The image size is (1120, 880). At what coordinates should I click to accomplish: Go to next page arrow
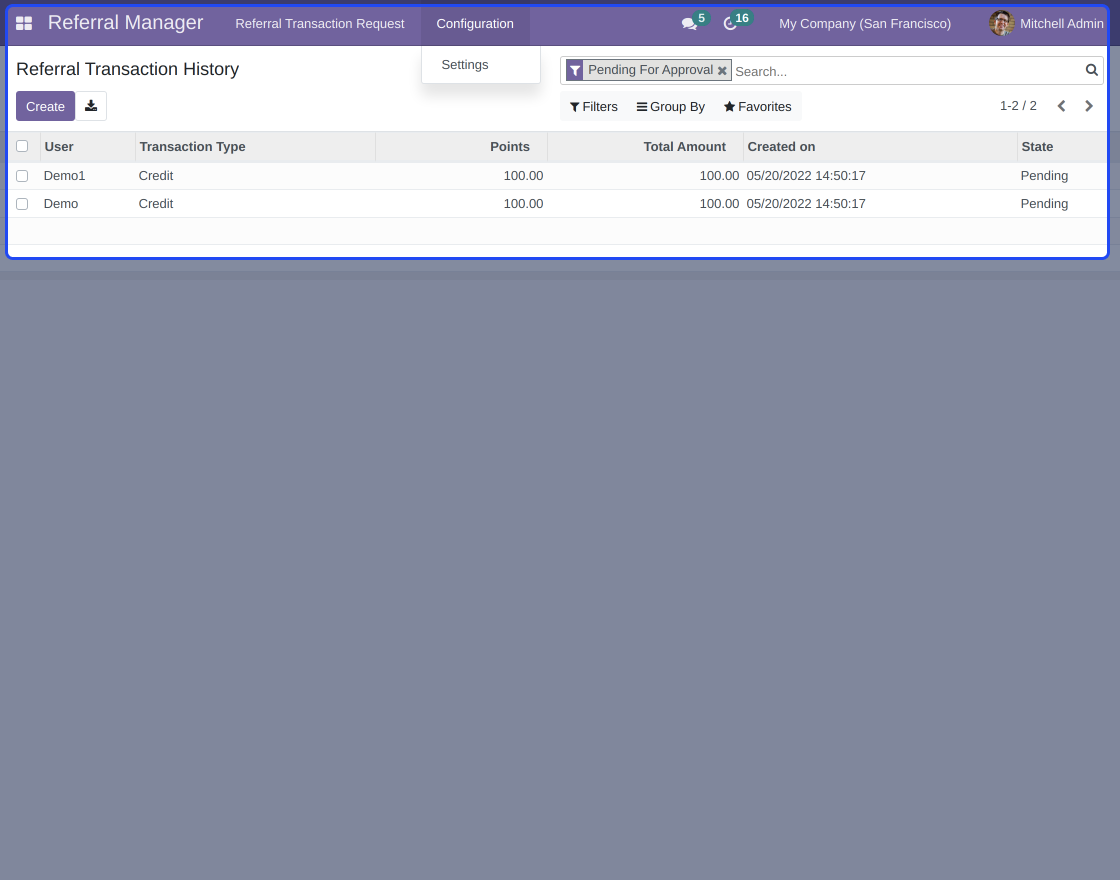[1089, 106]
